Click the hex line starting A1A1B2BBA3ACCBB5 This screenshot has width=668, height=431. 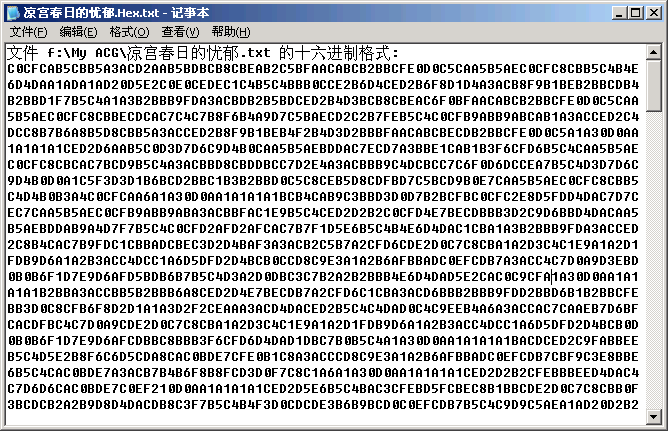click(323, 293)
